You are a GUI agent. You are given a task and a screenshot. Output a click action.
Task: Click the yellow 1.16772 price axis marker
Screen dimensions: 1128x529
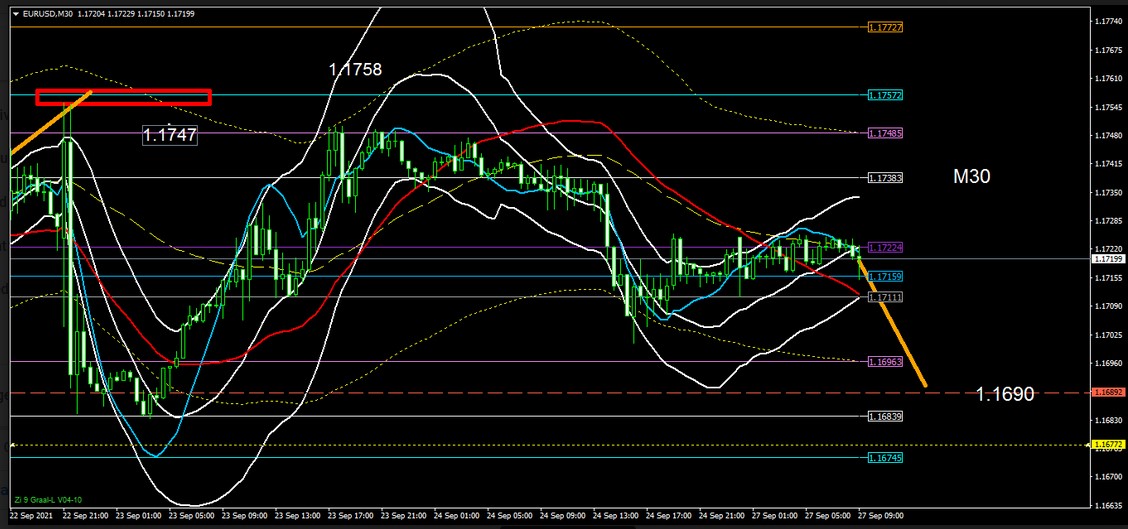coord(1108,444)
